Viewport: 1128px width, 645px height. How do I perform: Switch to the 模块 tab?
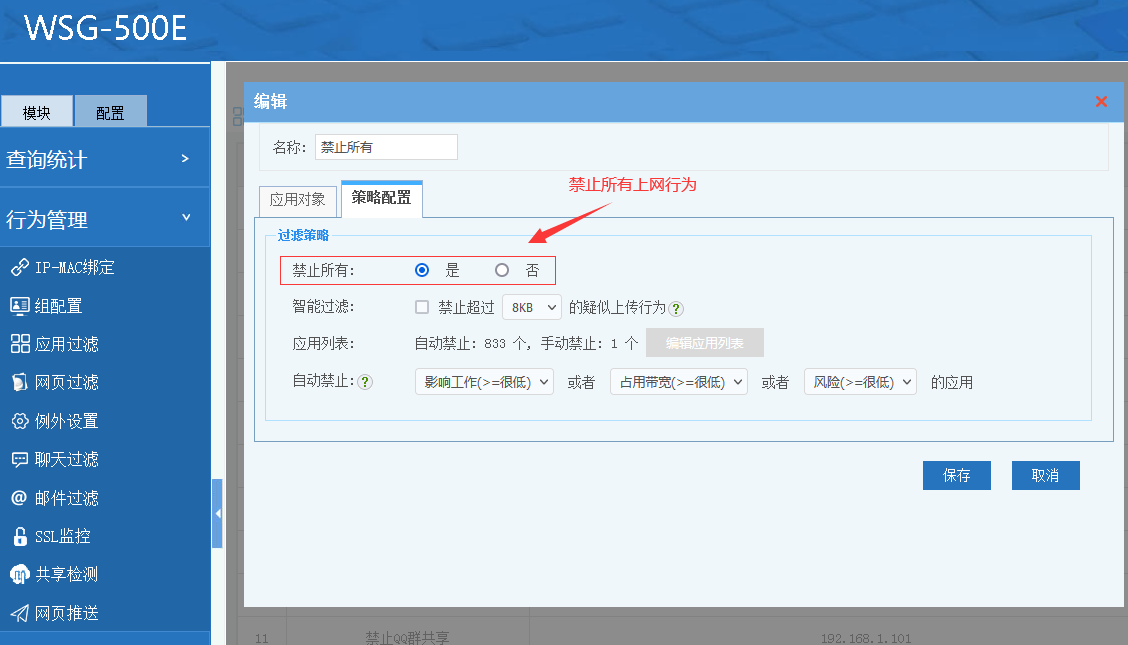click(37, 112)
